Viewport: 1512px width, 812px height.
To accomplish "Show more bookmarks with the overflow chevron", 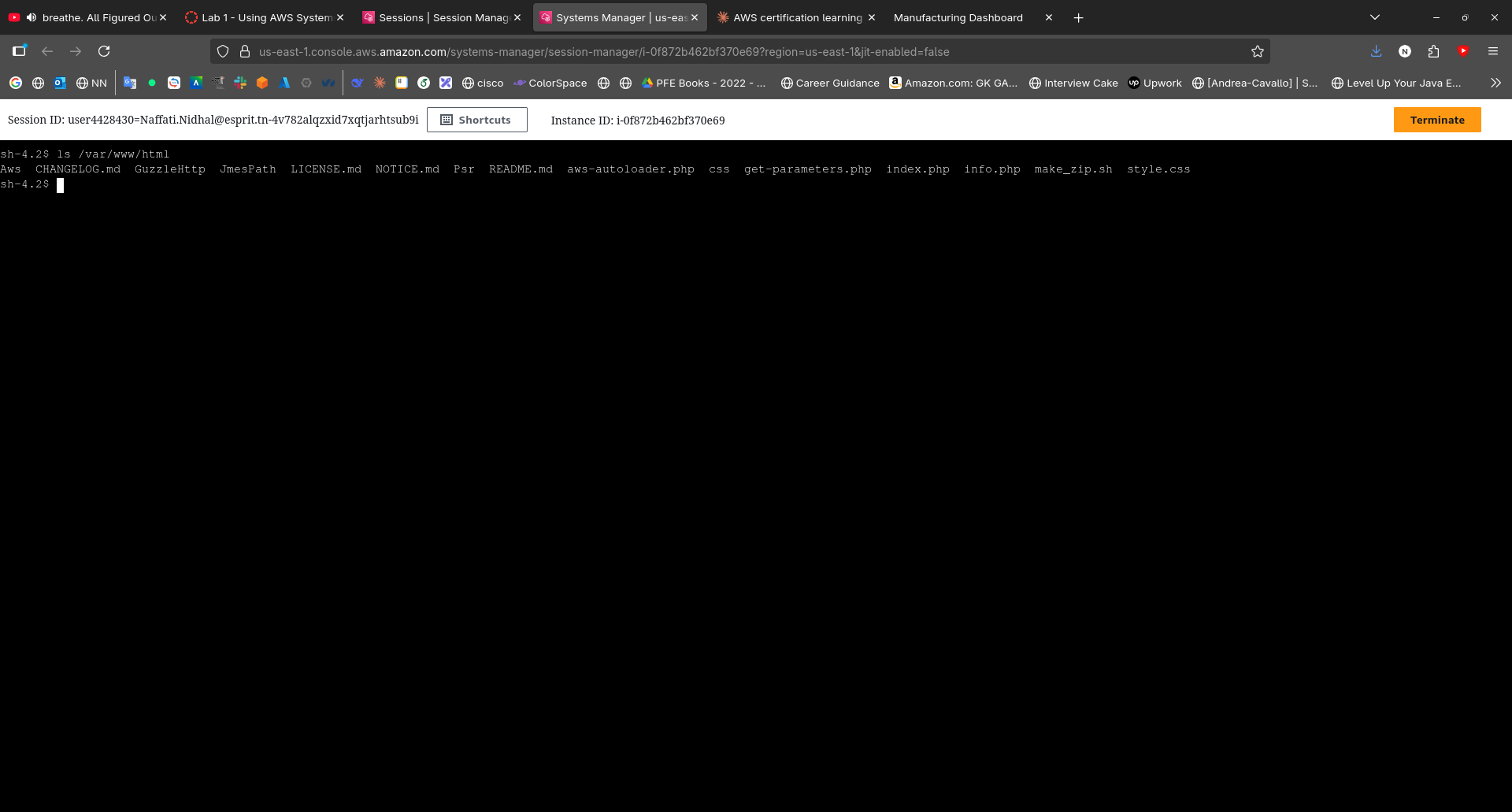I will [1495, 83].
